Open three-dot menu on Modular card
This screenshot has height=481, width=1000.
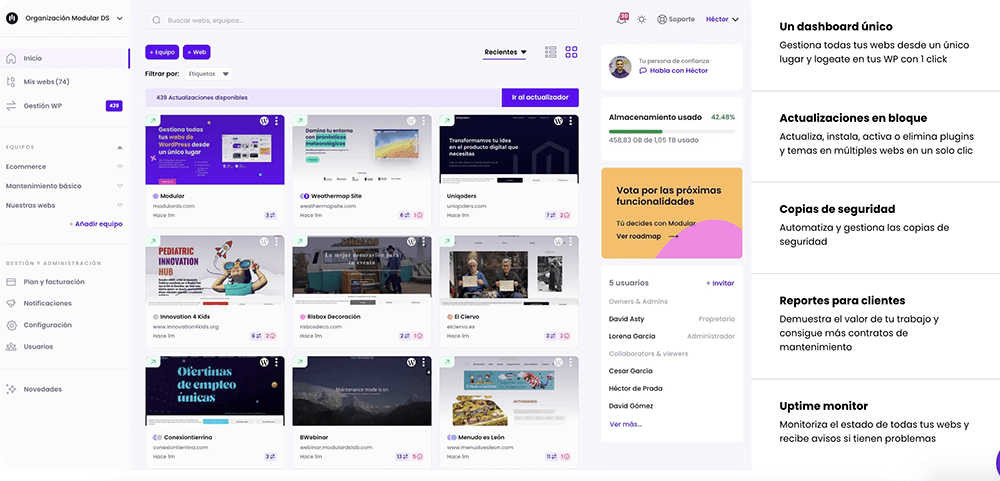click(x=277, y=121)
